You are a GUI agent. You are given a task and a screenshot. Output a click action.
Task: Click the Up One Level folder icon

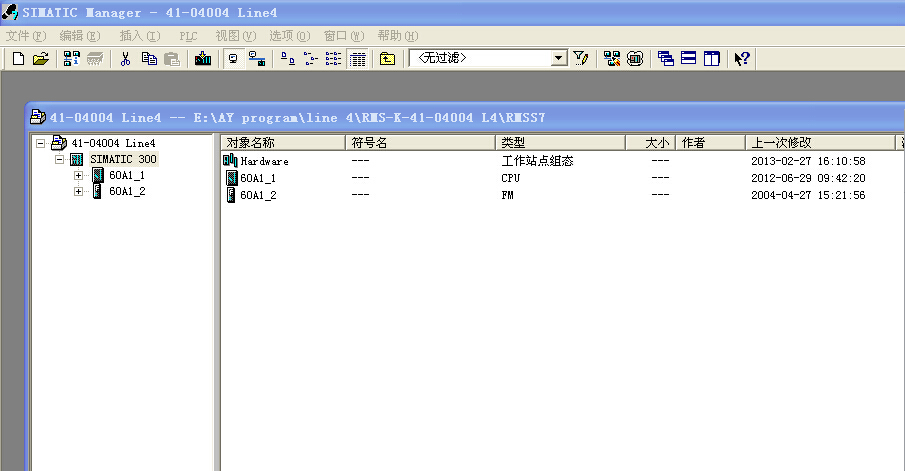click(387, 58)
